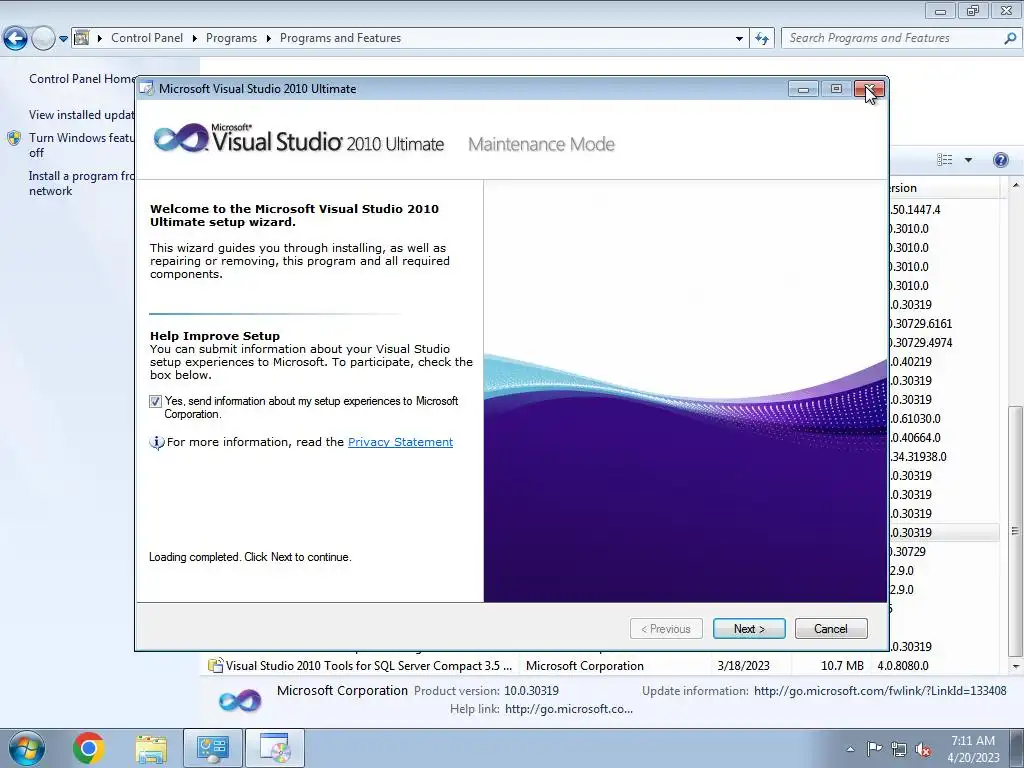Image resolution: width=1024 pixels, height=768 pixels.
Task: Open the Windows Start menu
Action: coord(27,748)
